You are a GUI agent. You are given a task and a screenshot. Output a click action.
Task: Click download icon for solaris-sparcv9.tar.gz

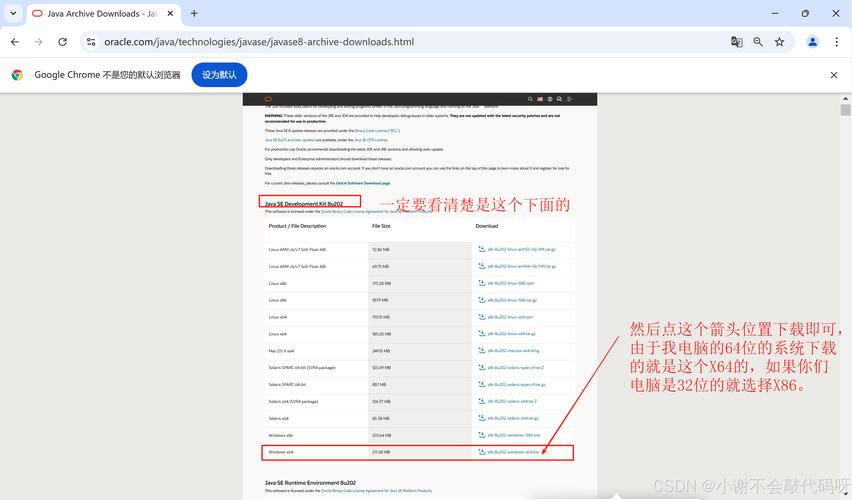pyautogui.click(x=481, y=384)
